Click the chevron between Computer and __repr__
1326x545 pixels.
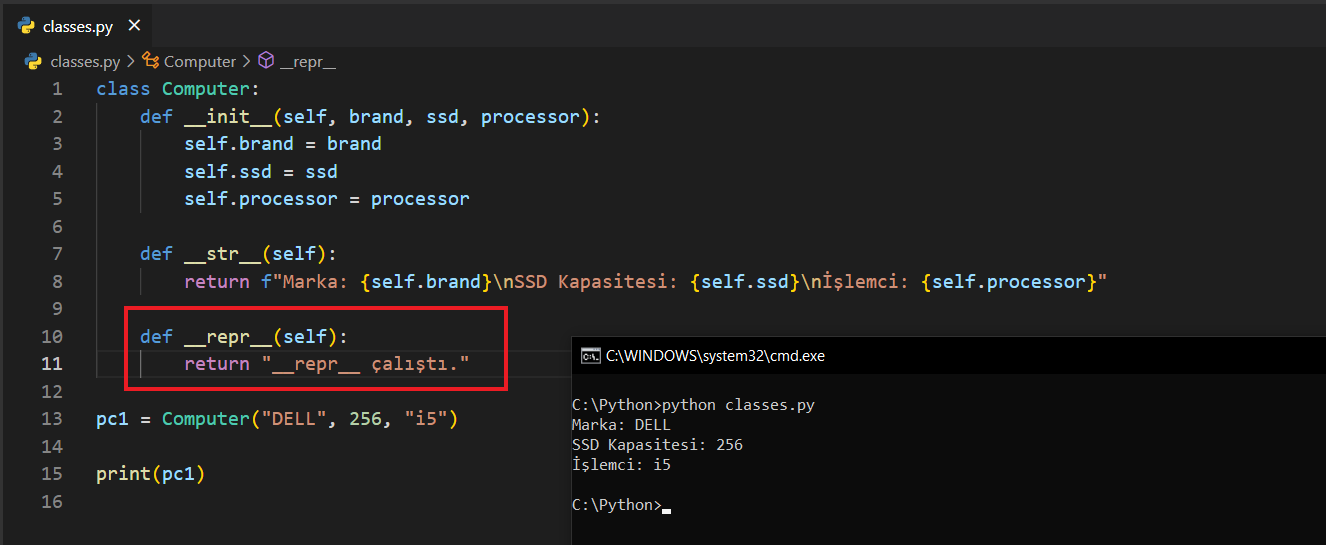click(246, 61)
